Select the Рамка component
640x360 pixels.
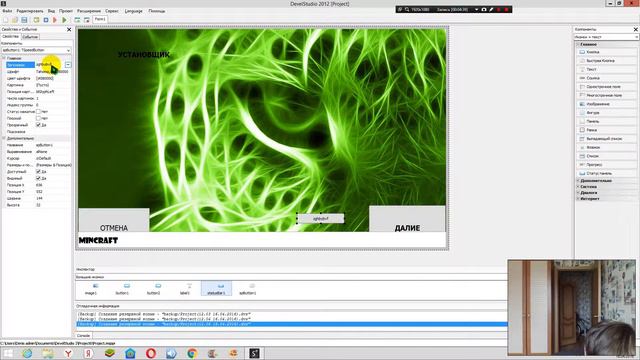[x=607, y=130]
